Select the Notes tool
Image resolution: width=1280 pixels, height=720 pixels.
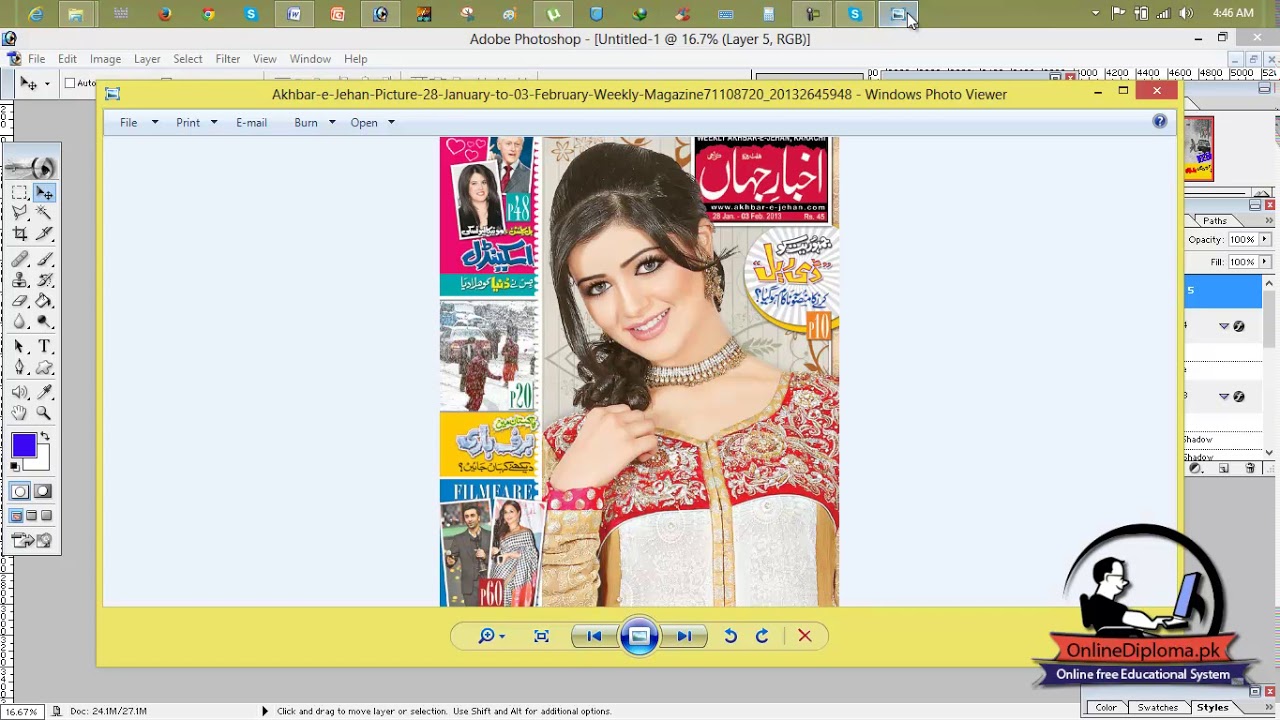(20, 392)
